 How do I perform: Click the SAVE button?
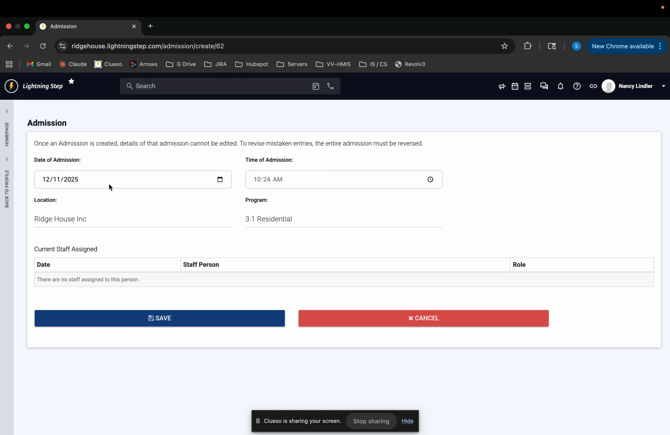(159, 318)
